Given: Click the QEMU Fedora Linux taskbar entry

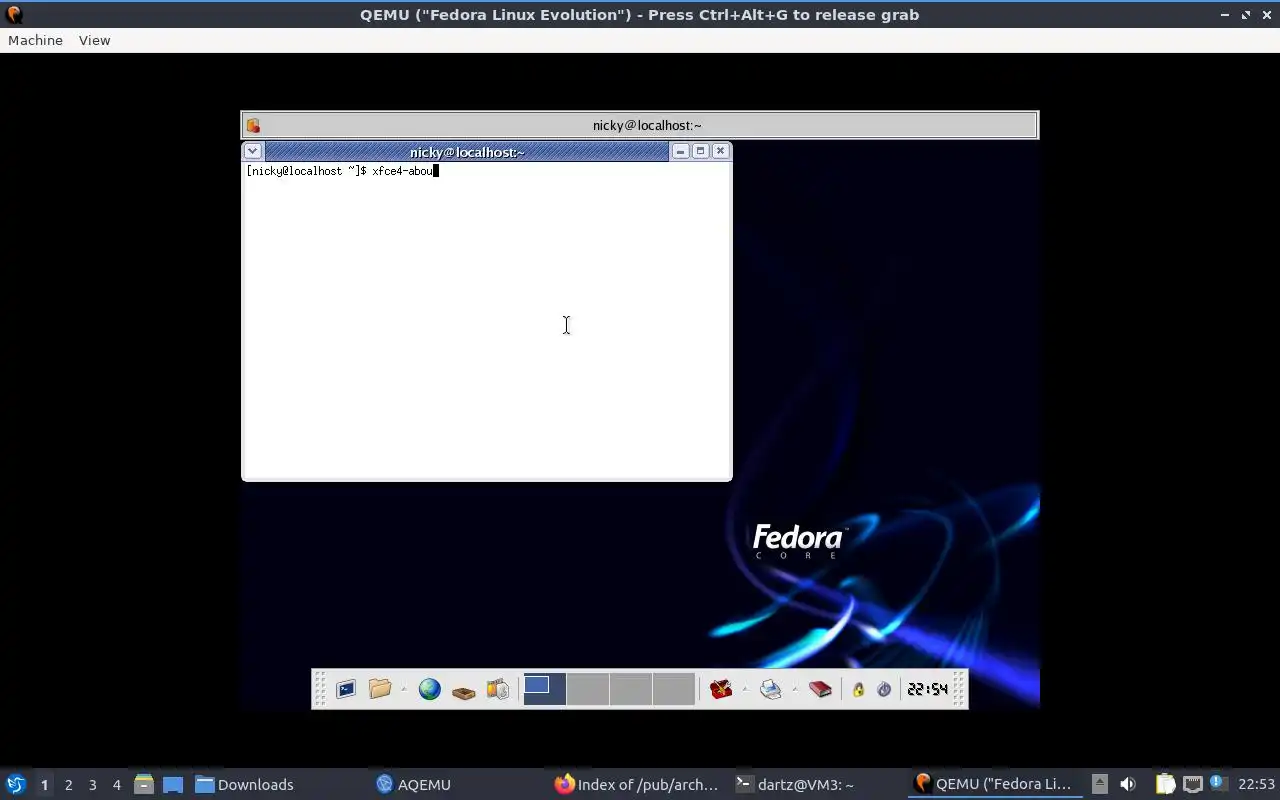Looking at the screenshot, I should (993, 784).
